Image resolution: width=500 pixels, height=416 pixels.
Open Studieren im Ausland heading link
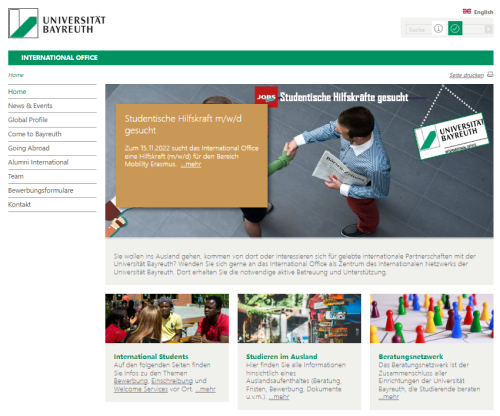(x=282, y=356)
